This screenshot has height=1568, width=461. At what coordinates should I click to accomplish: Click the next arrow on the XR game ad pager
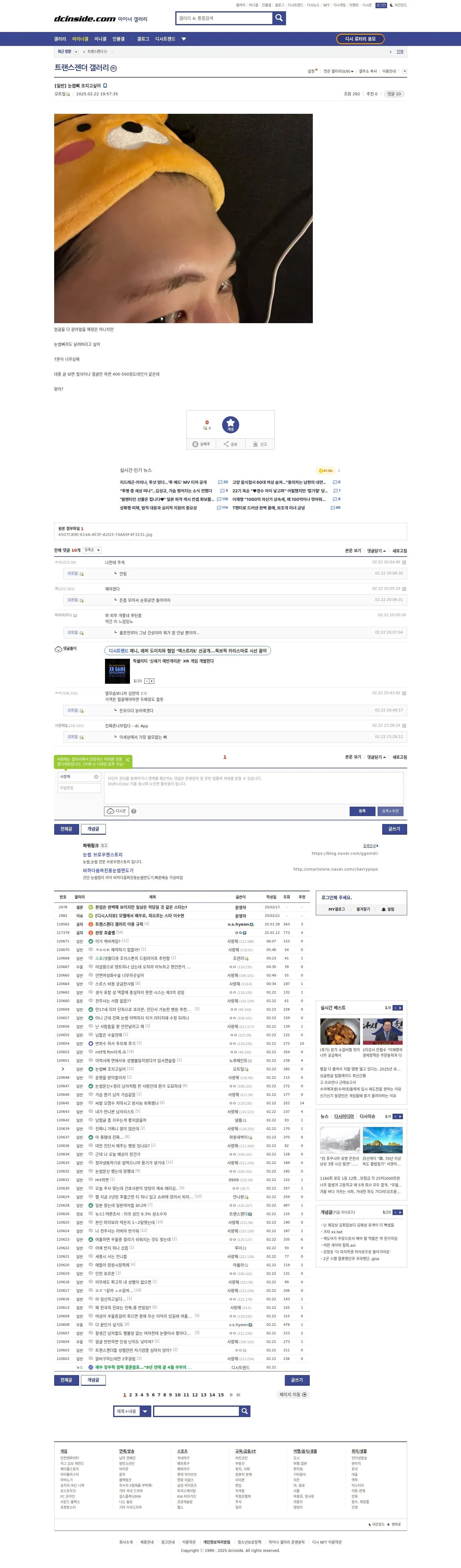(x=152, y=681)
